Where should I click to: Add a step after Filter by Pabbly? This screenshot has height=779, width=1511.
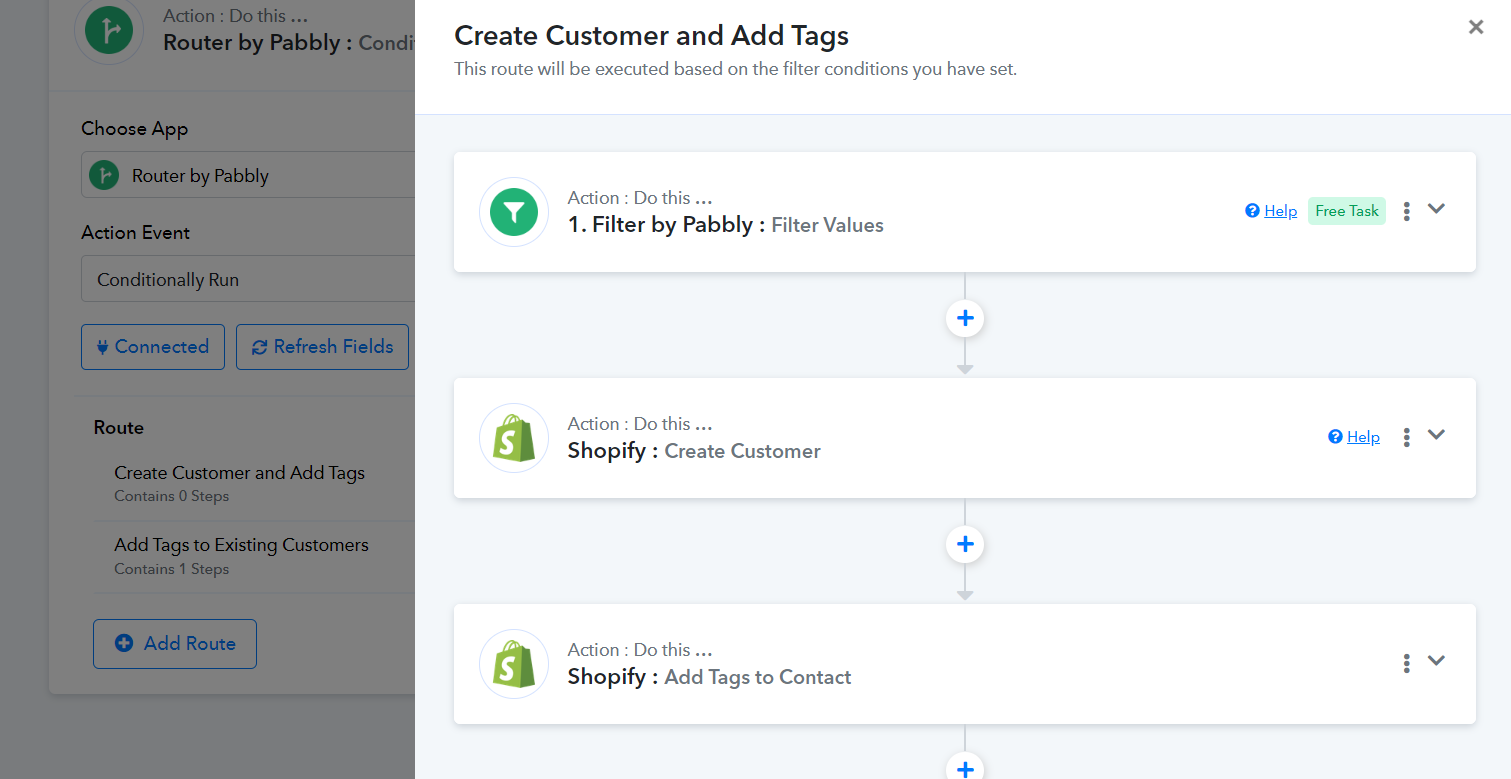tap(965, 318)
